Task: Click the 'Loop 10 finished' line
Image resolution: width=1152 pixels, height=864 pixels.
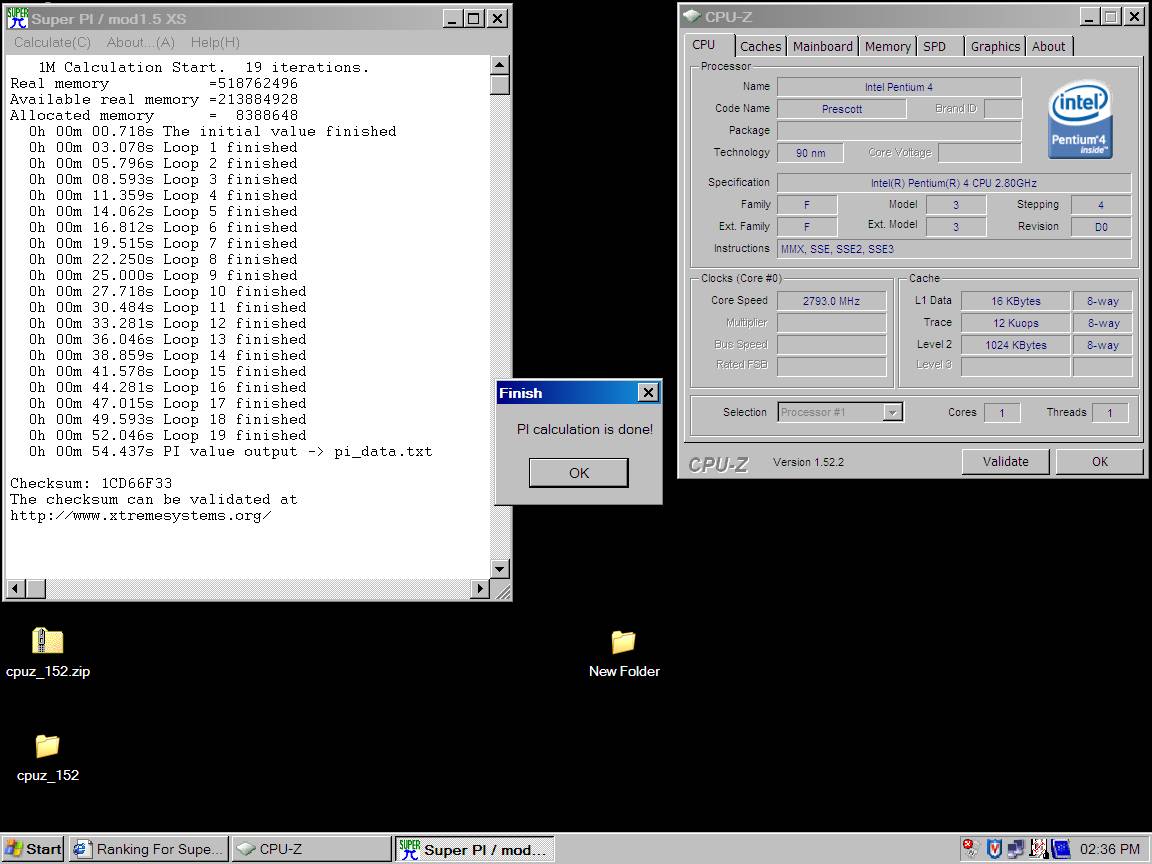Action: 168,291
